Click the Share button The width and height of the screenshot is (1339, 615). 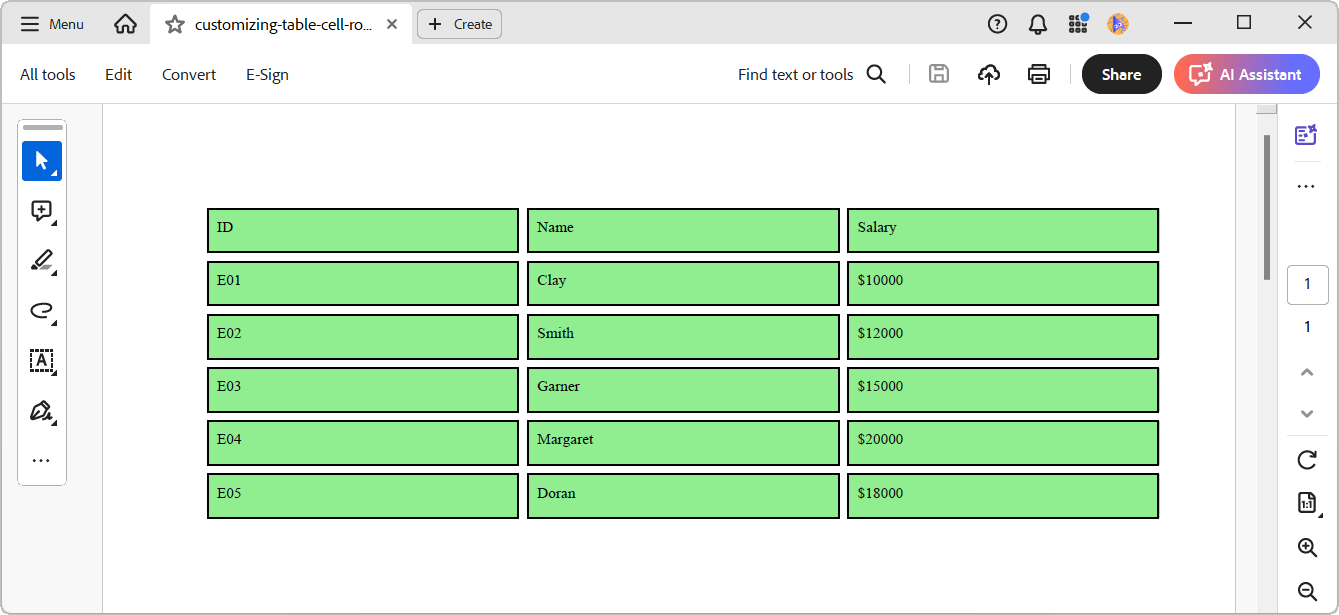click(1121, 74)
